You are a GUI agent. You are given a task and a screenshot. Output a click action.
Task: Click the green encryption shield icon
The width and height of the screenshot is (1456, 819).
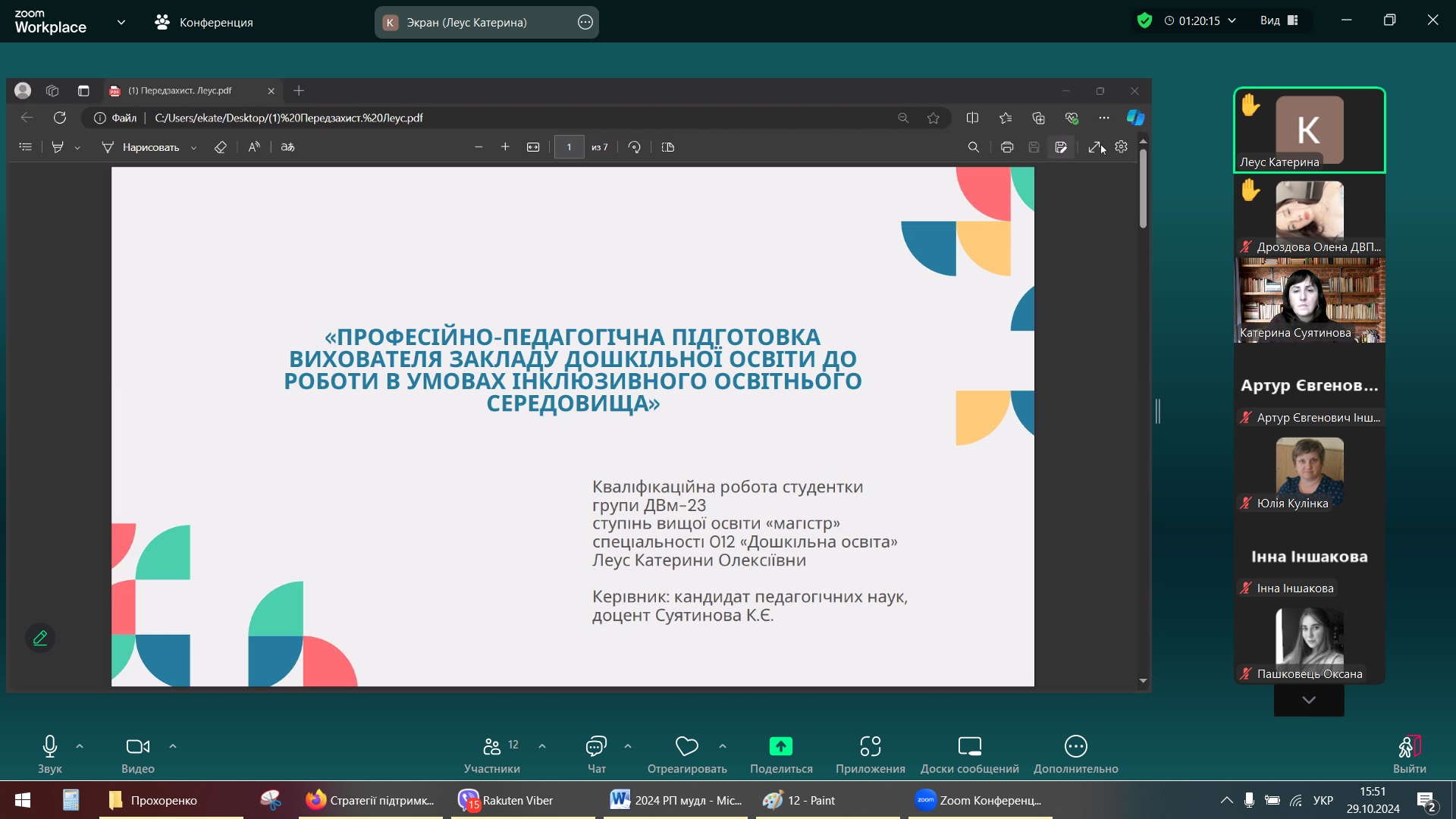pos(1145,20)
